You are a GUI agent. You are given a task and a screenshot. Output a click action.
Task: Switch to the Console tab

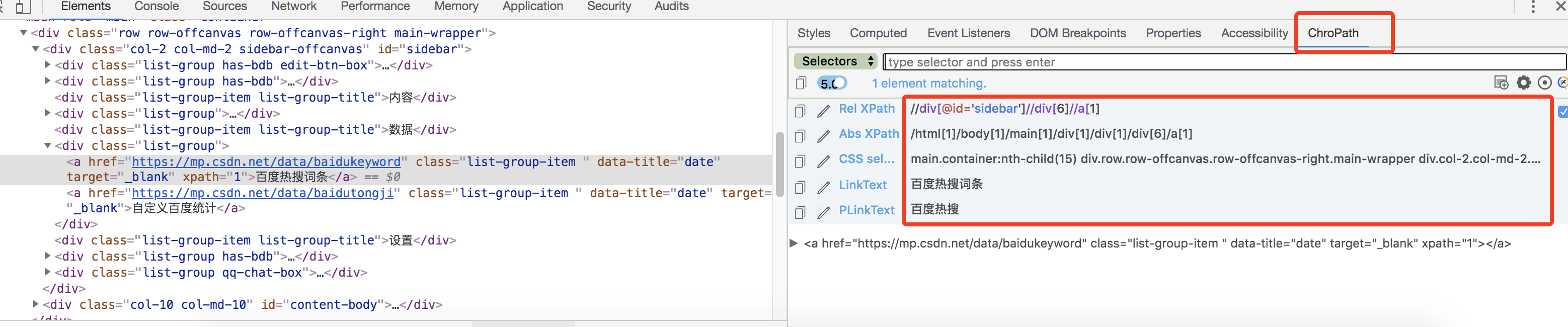coord(156,6)
